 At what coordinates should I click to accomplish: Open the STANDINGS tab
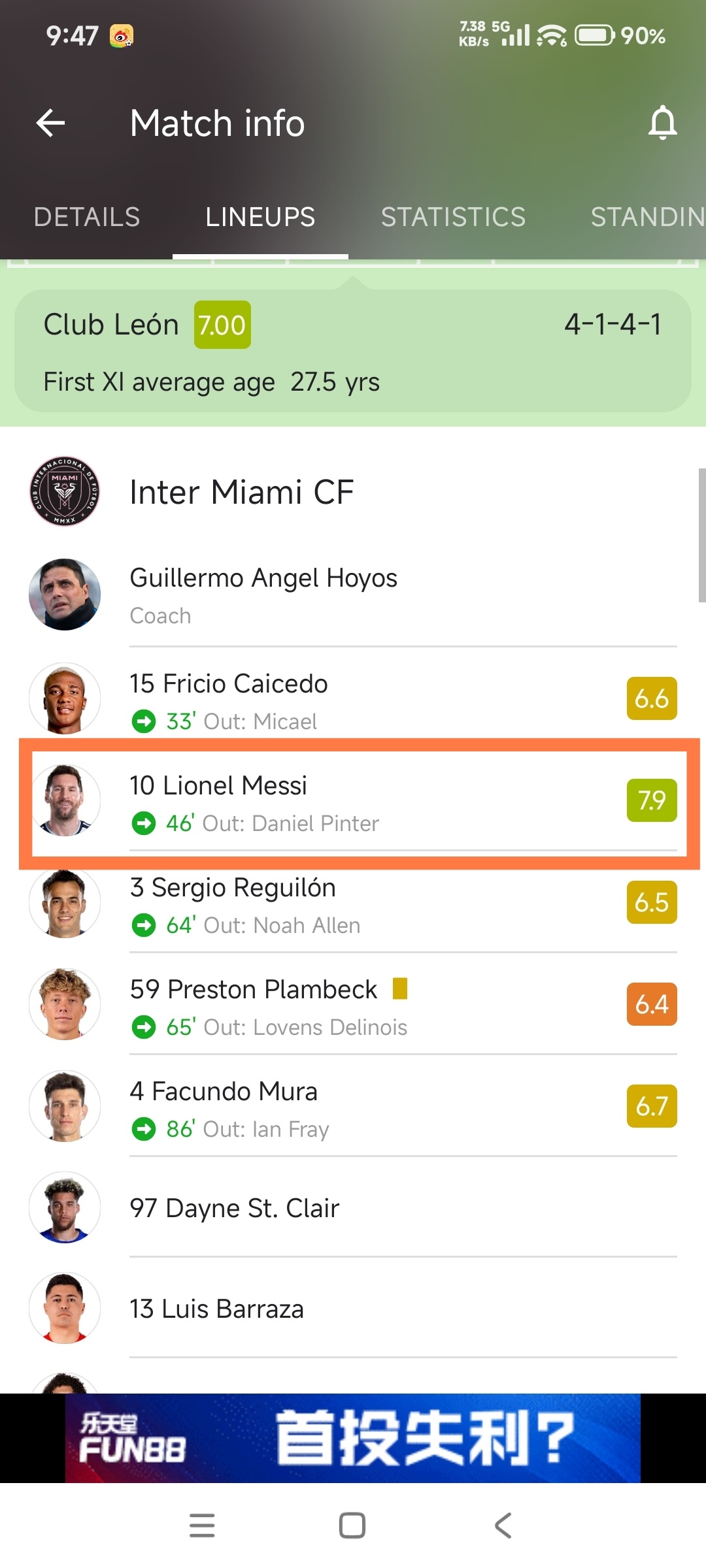[x=647, y=217]
